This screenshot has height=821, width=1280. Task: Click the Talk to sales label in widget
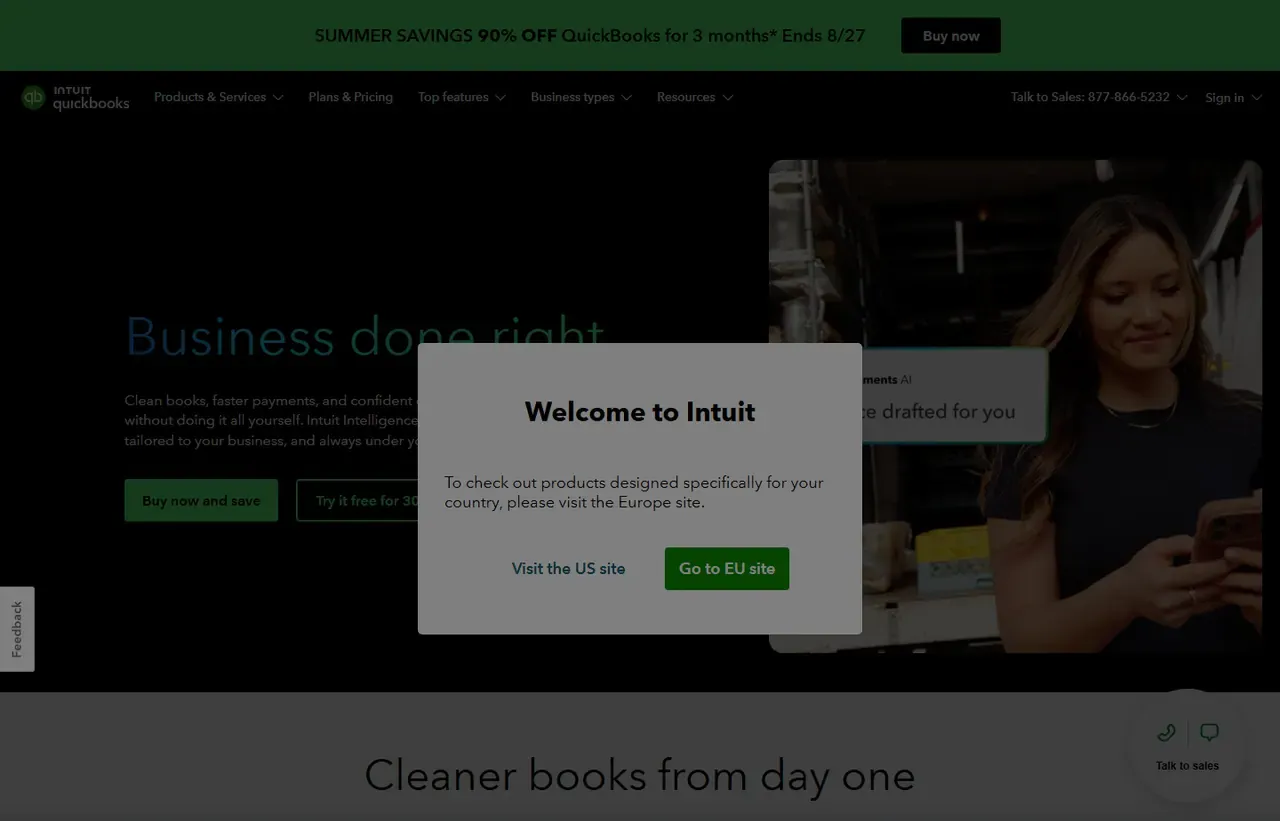point(1187,766)
